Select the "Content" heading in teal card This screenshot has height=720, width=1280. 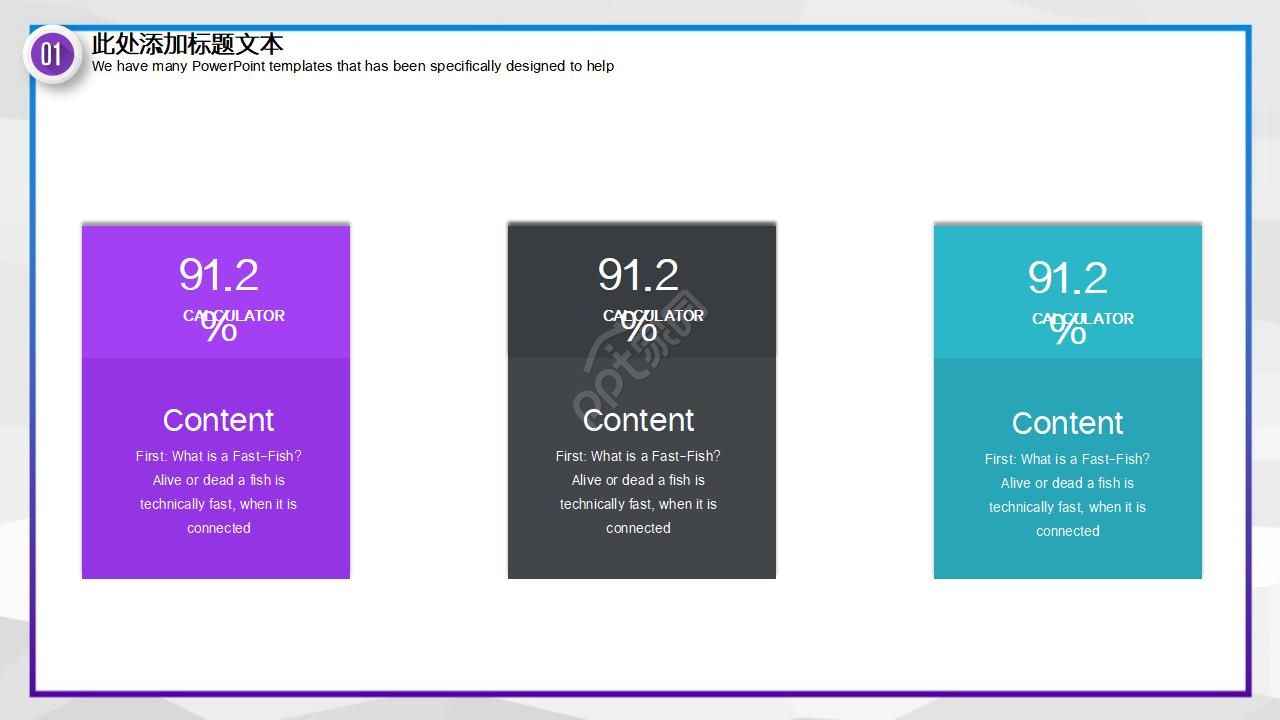1067,423
